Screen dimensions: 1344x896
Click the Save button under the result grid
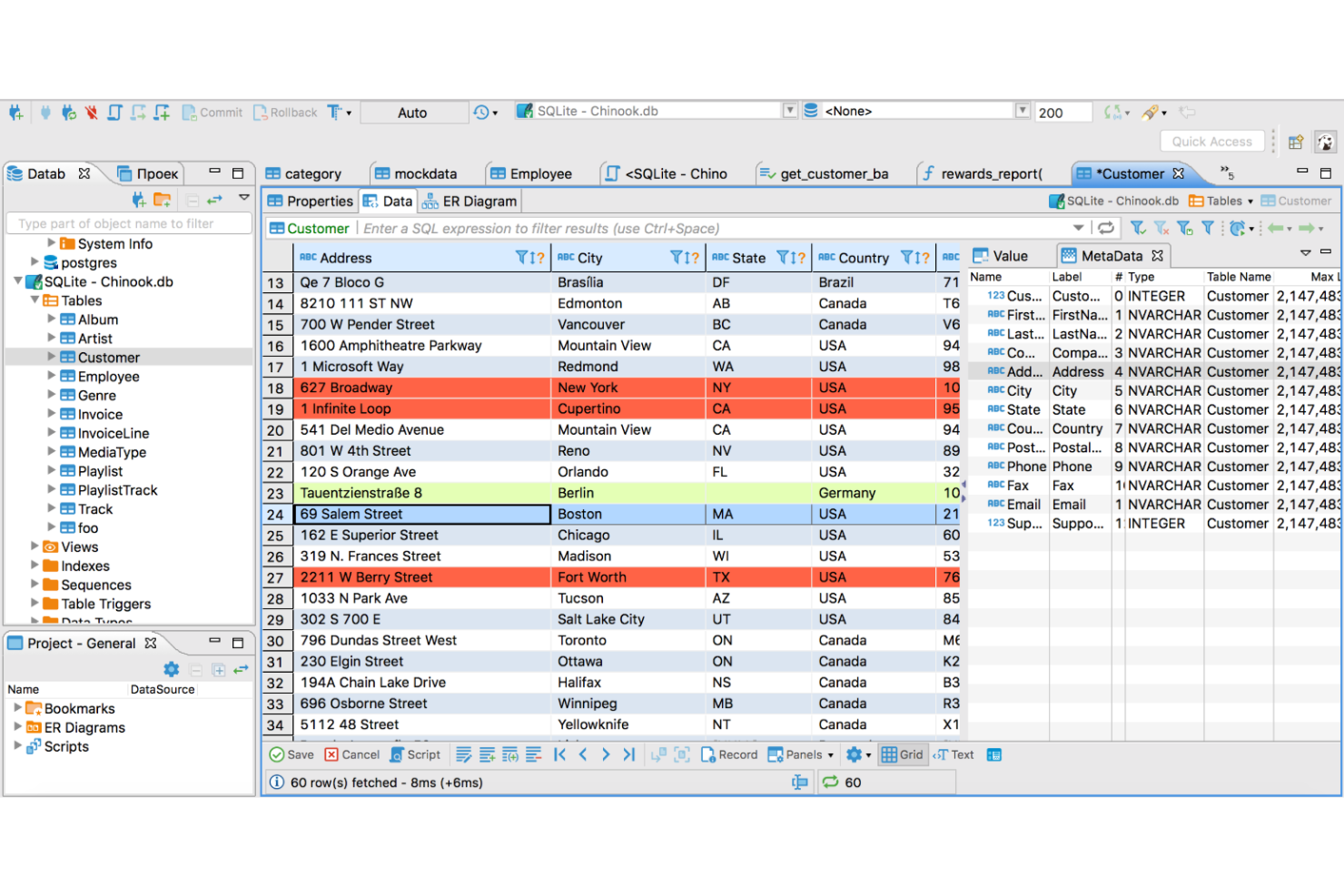[x=292, y=754]
